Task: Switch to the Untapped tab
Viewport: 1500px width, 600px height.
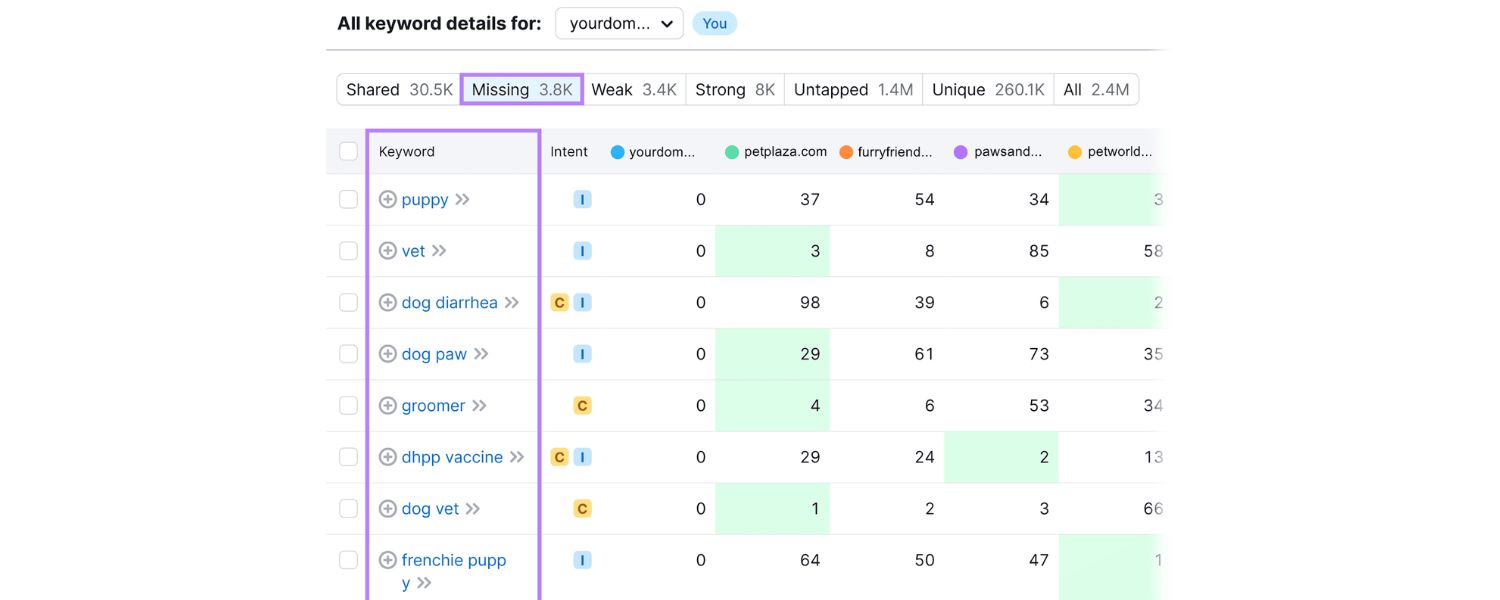Action: [853, 89]
